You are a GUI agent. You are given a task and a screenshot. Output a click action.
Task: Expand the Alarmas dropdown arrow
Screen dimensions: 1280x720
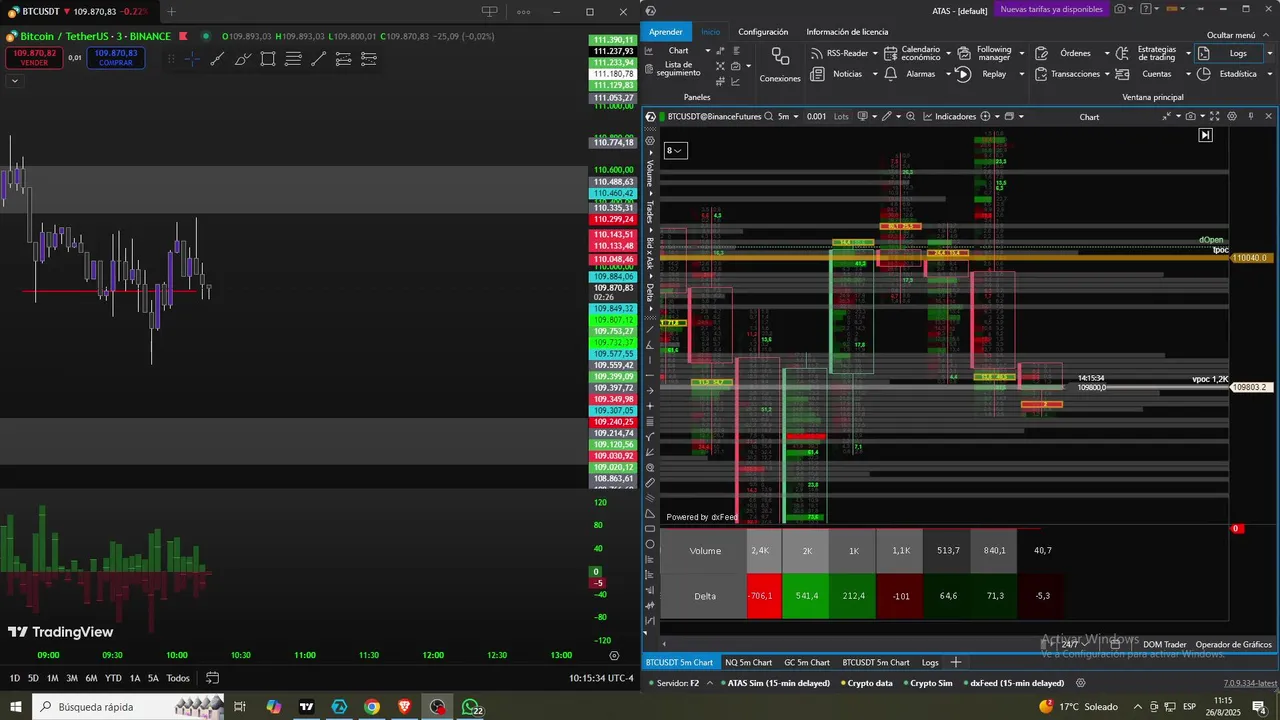pyautogui.click(x=947, y=74)
